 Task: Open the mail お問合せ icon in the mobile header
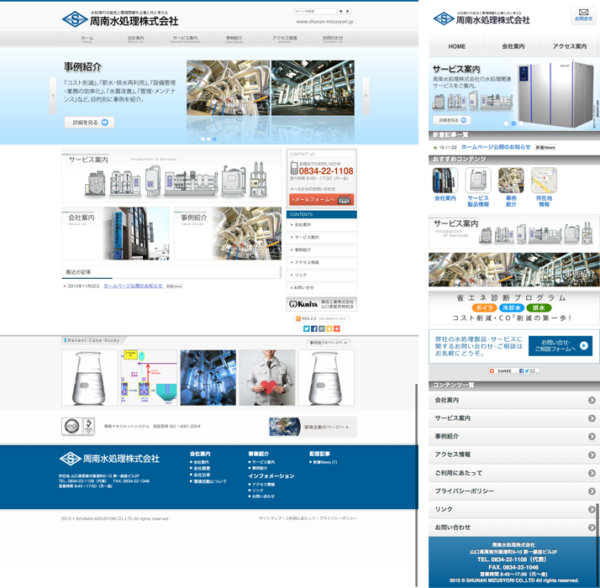(583, 15)
